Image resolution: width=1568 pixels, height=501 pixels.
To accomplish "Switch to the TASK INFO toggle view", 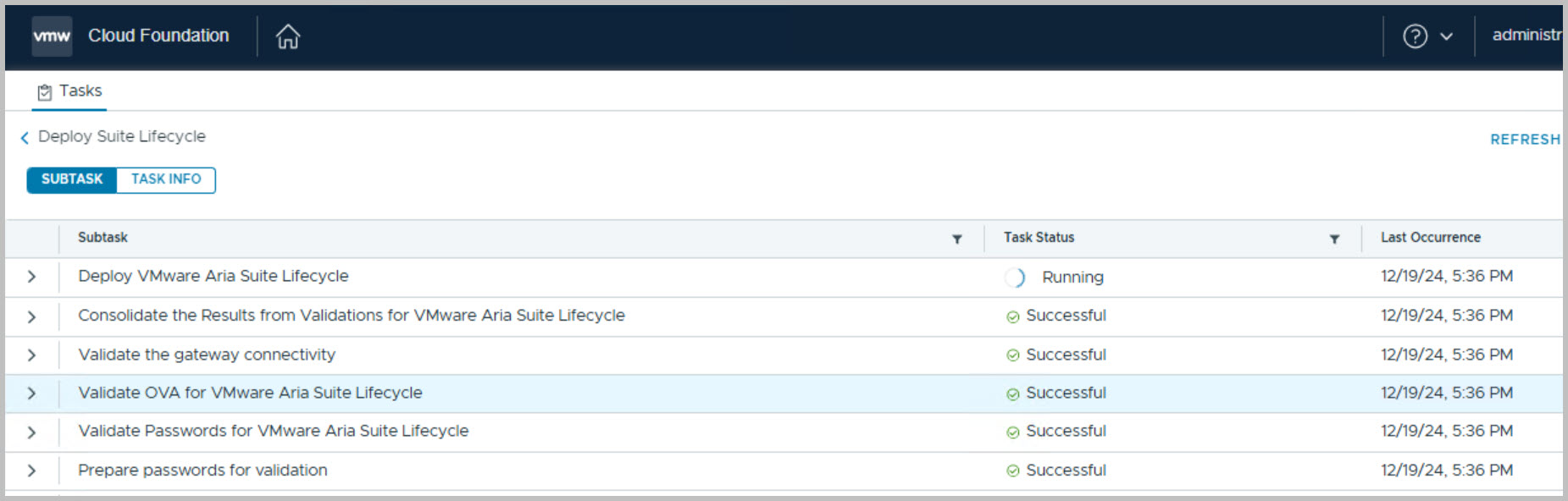I will (x=166, y=179).
